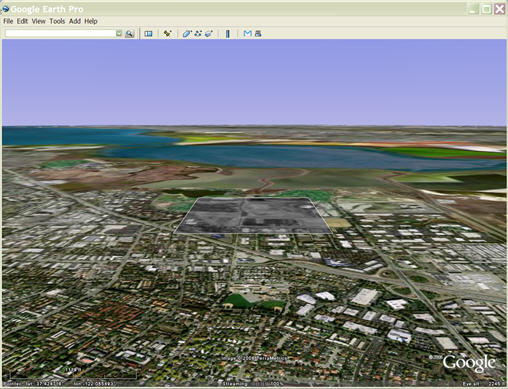The width and height of the screenshot is (508, 389).
Task: Toggle the sidebar panel icon
Action: tap(148, 34)
